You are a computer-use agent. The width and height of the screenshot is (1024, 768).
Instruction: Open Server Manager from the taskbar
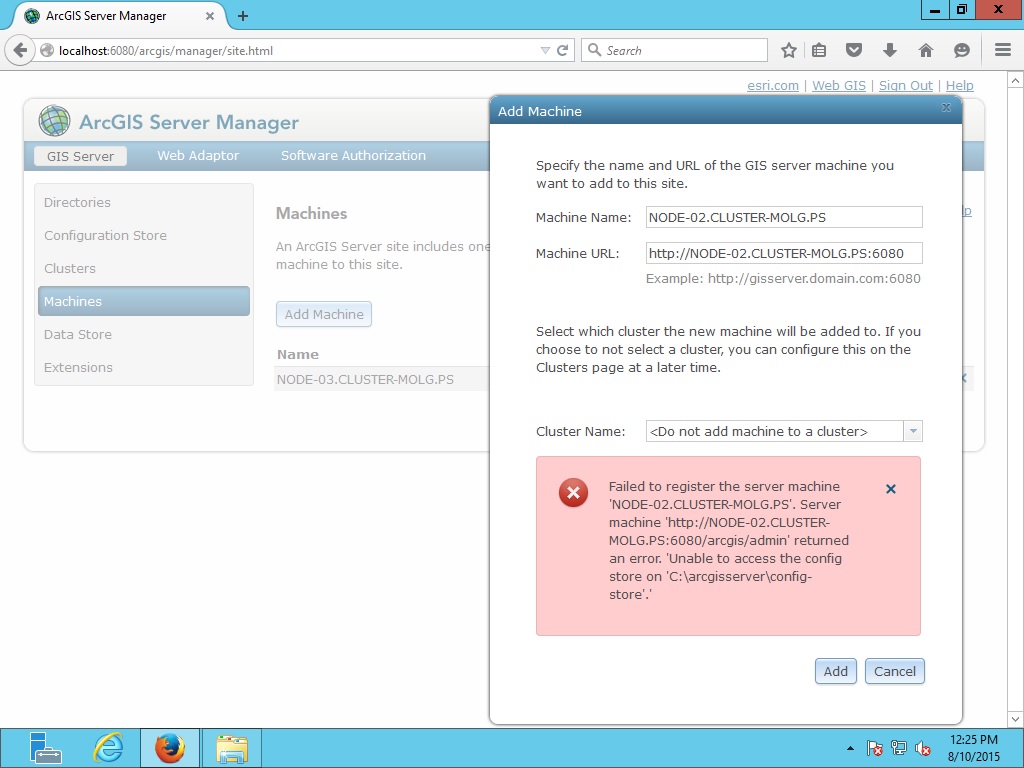tap(45, 748)
